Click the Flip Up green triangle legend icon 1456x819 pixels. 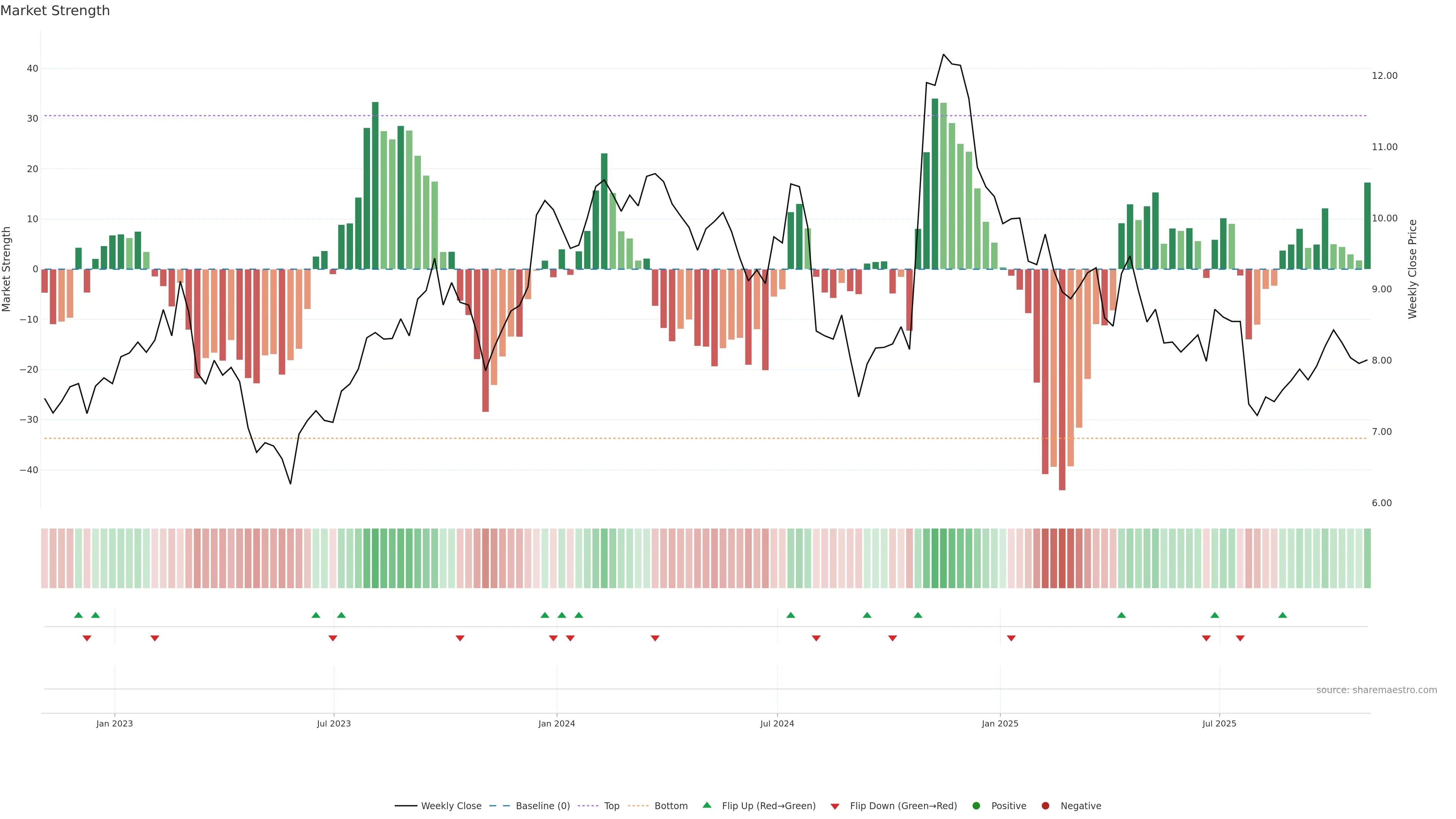pos(706,805)
